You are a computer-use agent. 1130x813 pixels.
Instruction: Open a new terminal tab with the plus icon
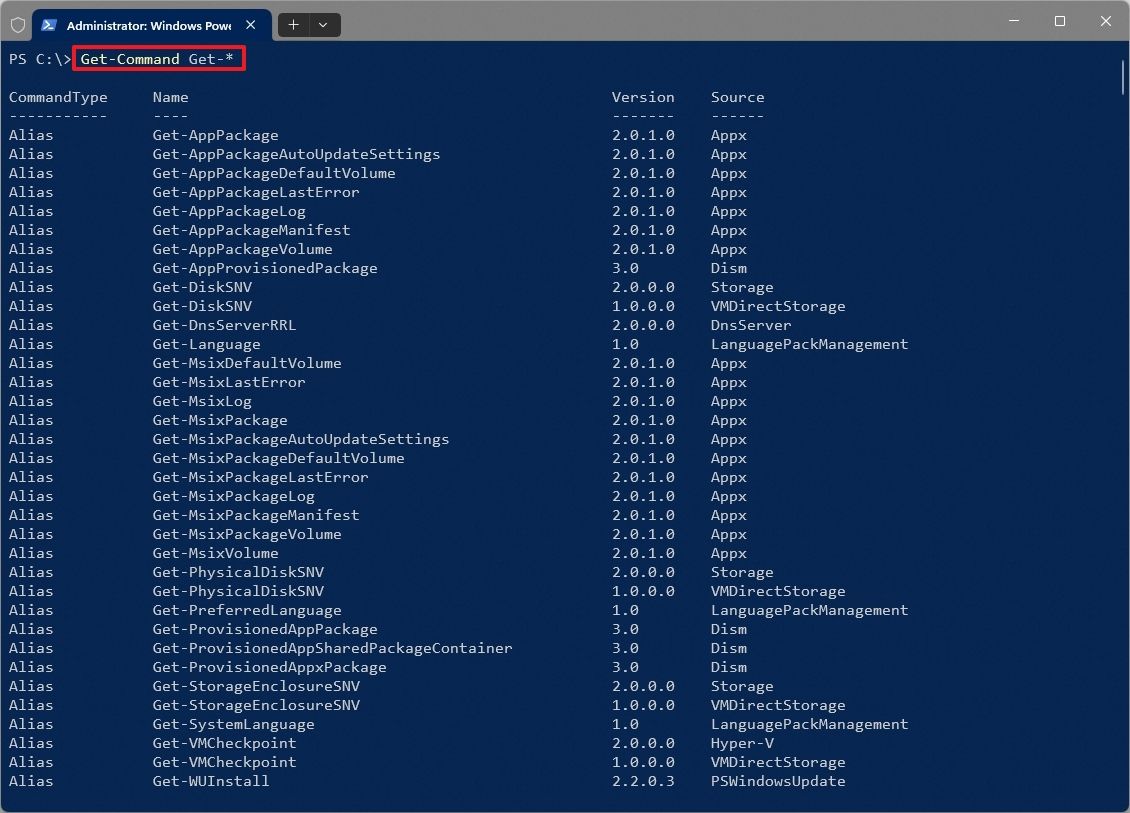pos(293,25)
